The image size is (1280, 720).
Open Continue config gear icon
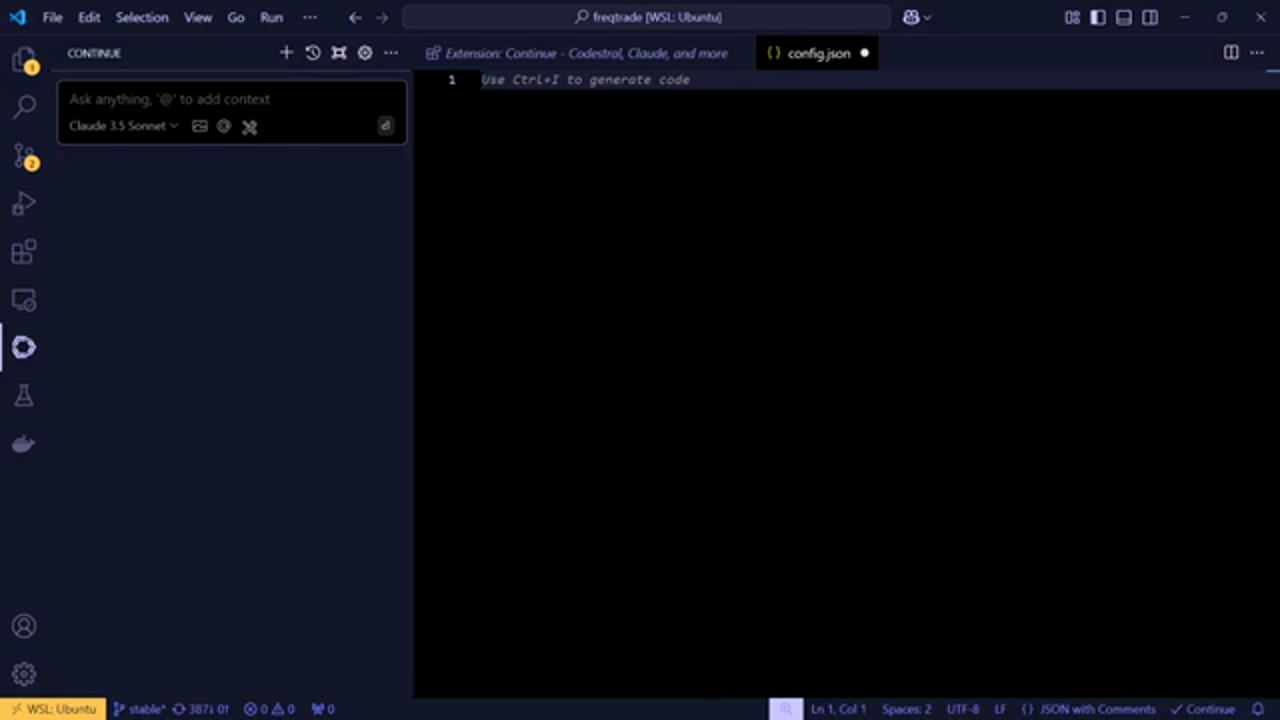pyautogui.click(x=365, y=53)
